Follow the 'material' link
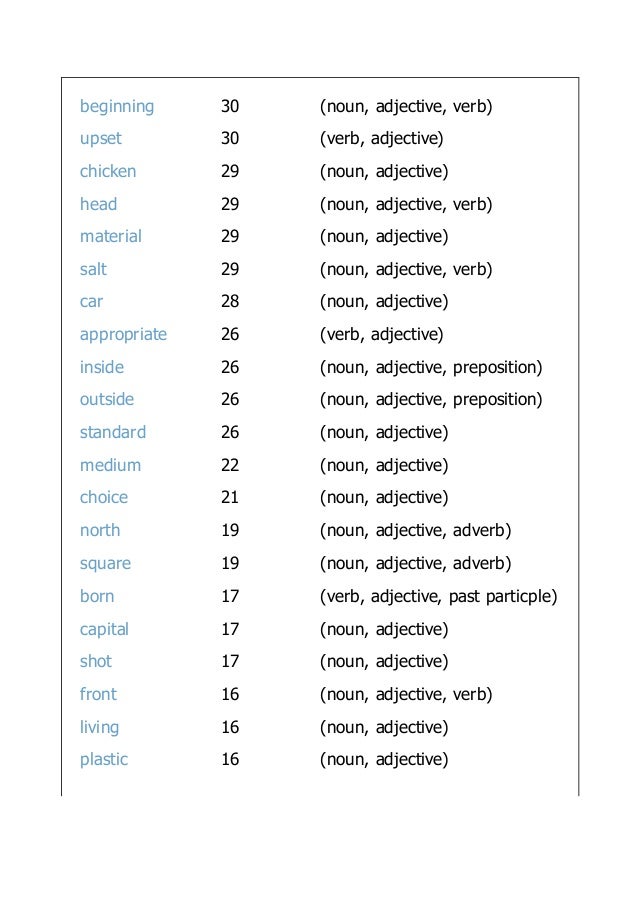 111,236
